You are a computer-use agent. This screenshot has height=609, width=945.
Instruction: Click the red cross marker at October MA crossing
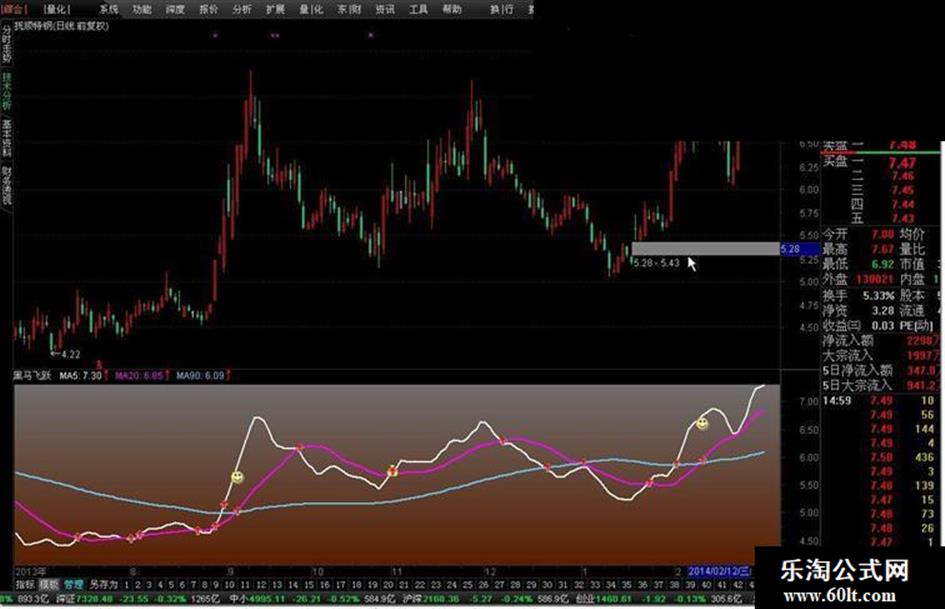tap(299, 448)
